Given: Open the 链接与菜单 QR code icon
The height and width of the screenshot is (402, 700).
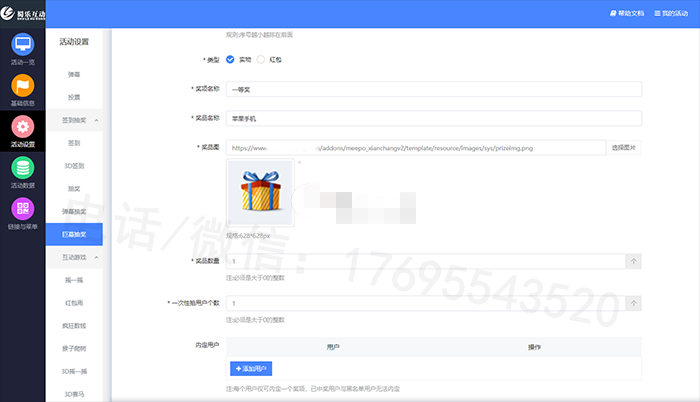Looking at the screenshot, I should point(23,209).
